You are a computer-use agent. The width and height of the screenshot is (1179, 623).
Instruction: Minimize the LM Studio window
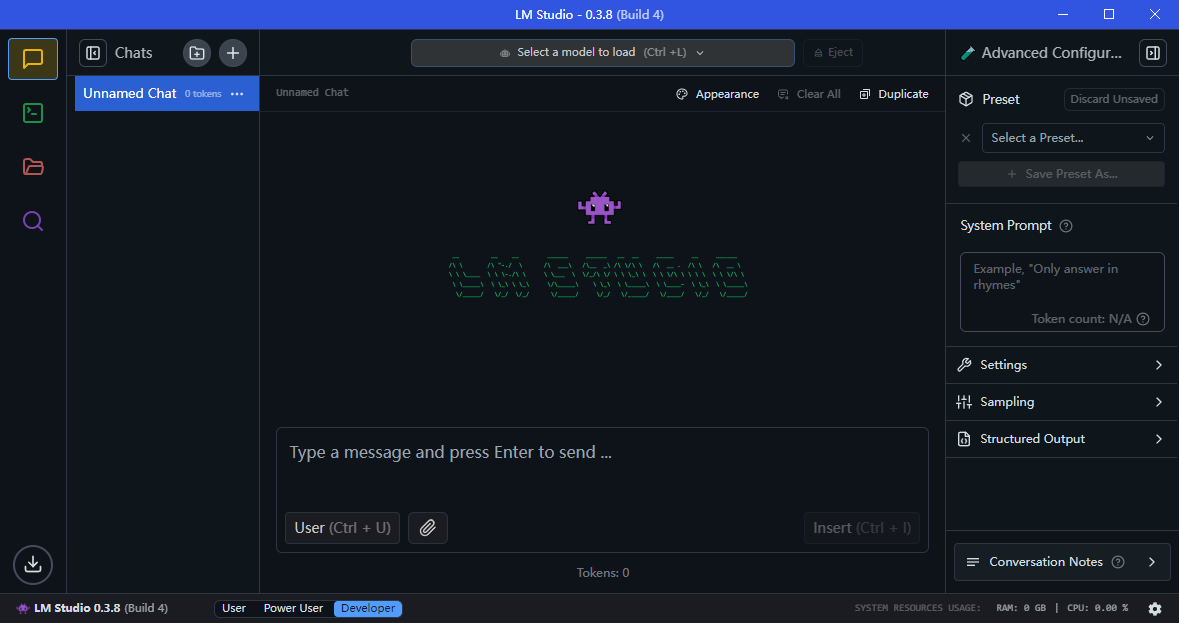[x=1063, y=14]
